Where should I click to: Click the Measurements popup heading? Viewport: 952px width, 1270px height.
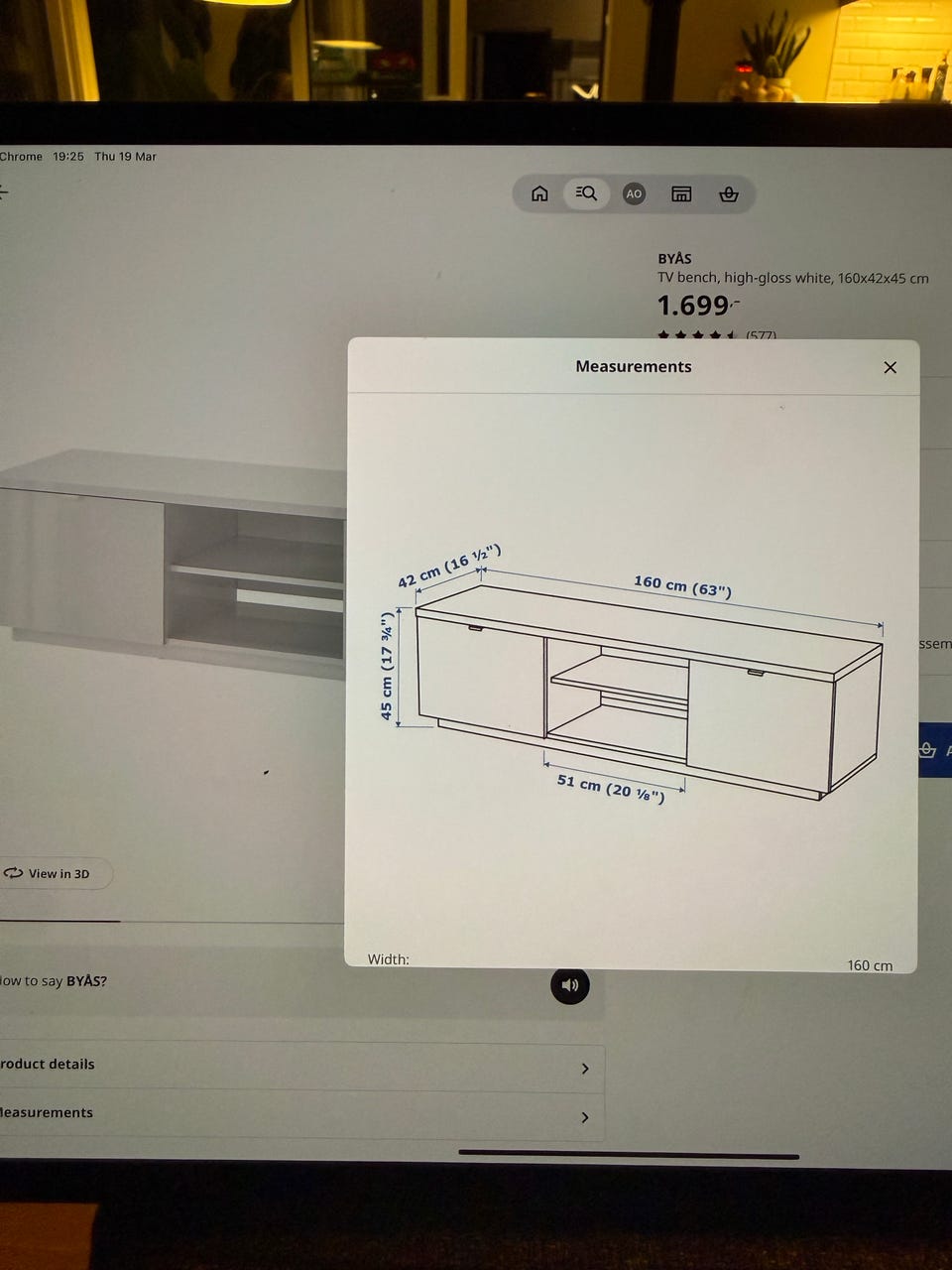click(x=634, y=366)
